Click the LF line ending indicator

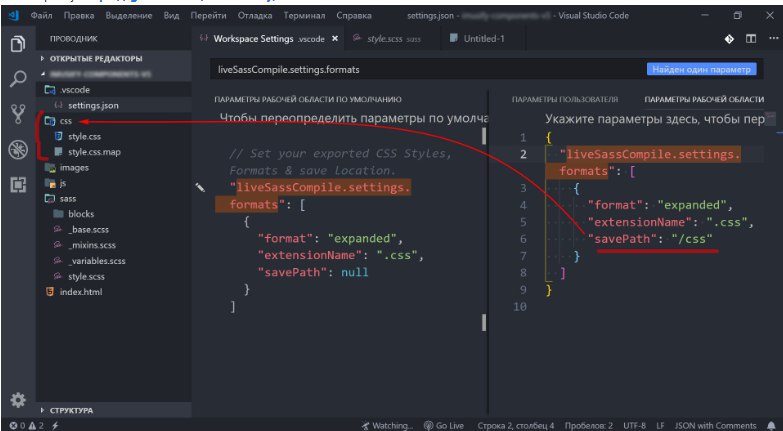click(x=660, y=426)
